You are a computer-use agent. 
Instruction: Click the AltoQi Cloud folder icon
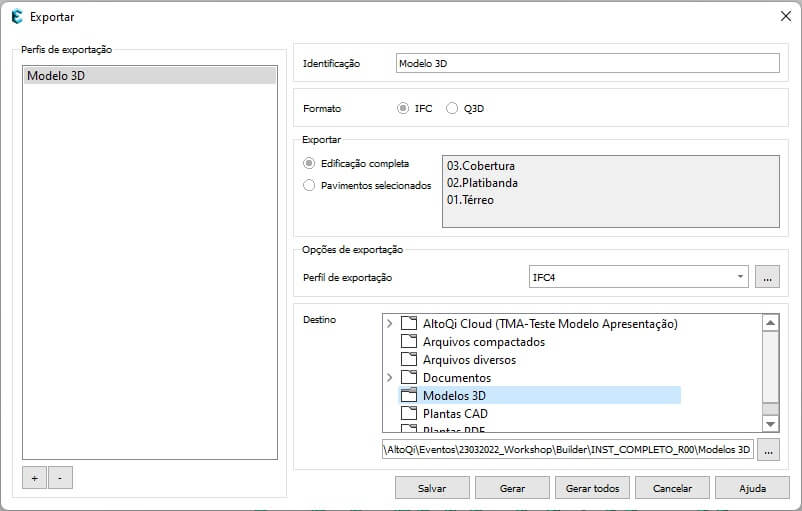(409, 323)
